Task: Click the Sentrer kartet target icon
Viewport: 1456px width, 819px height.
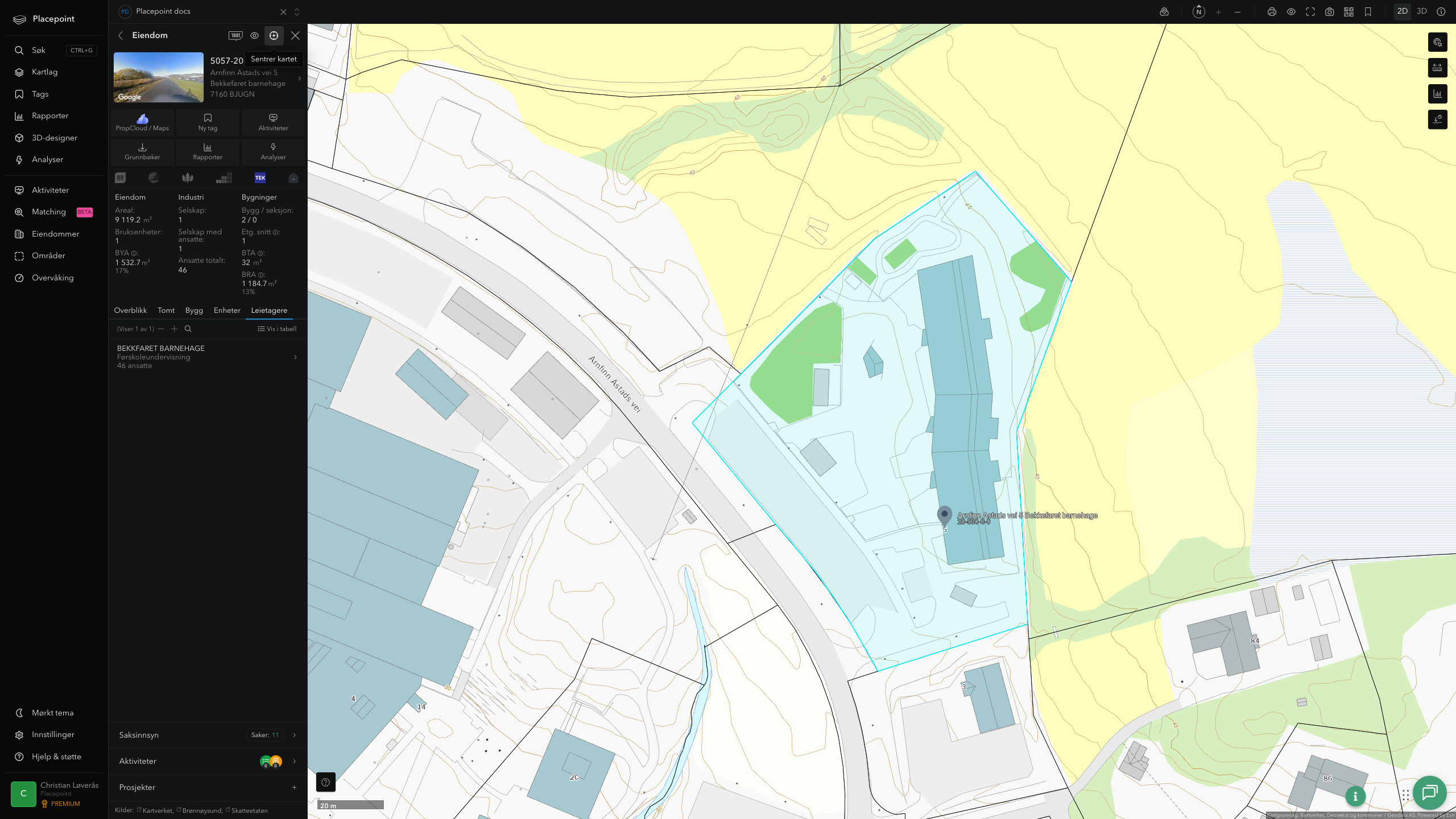Action: 274,35
